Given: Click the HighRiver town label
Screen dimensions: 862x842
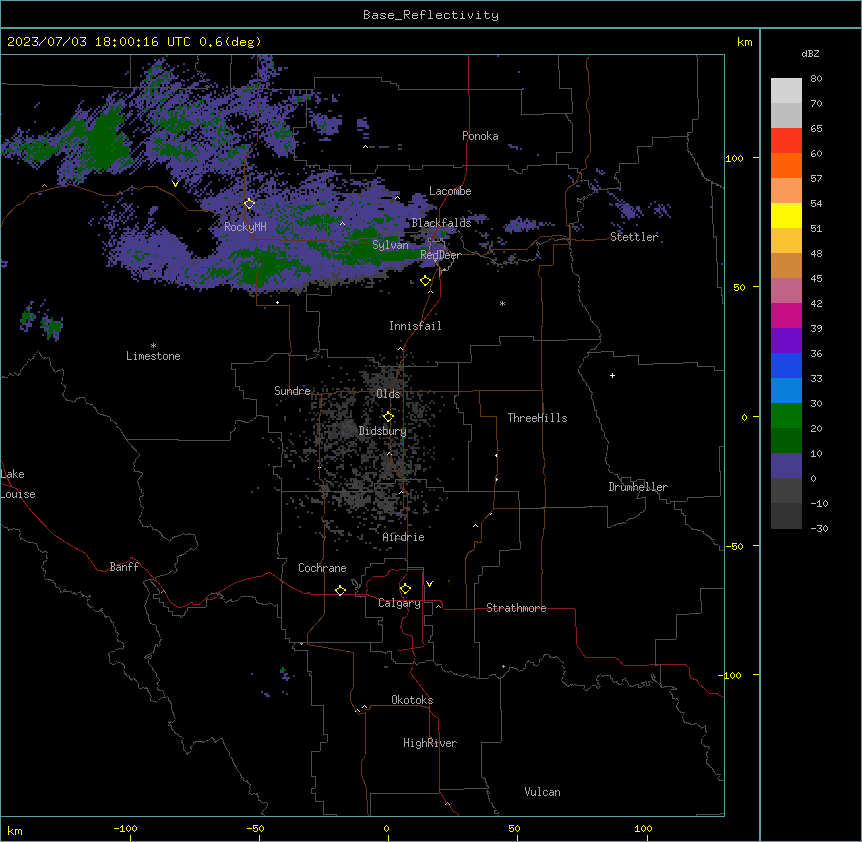Looking at the screenshot, I should tap(430, 743).
